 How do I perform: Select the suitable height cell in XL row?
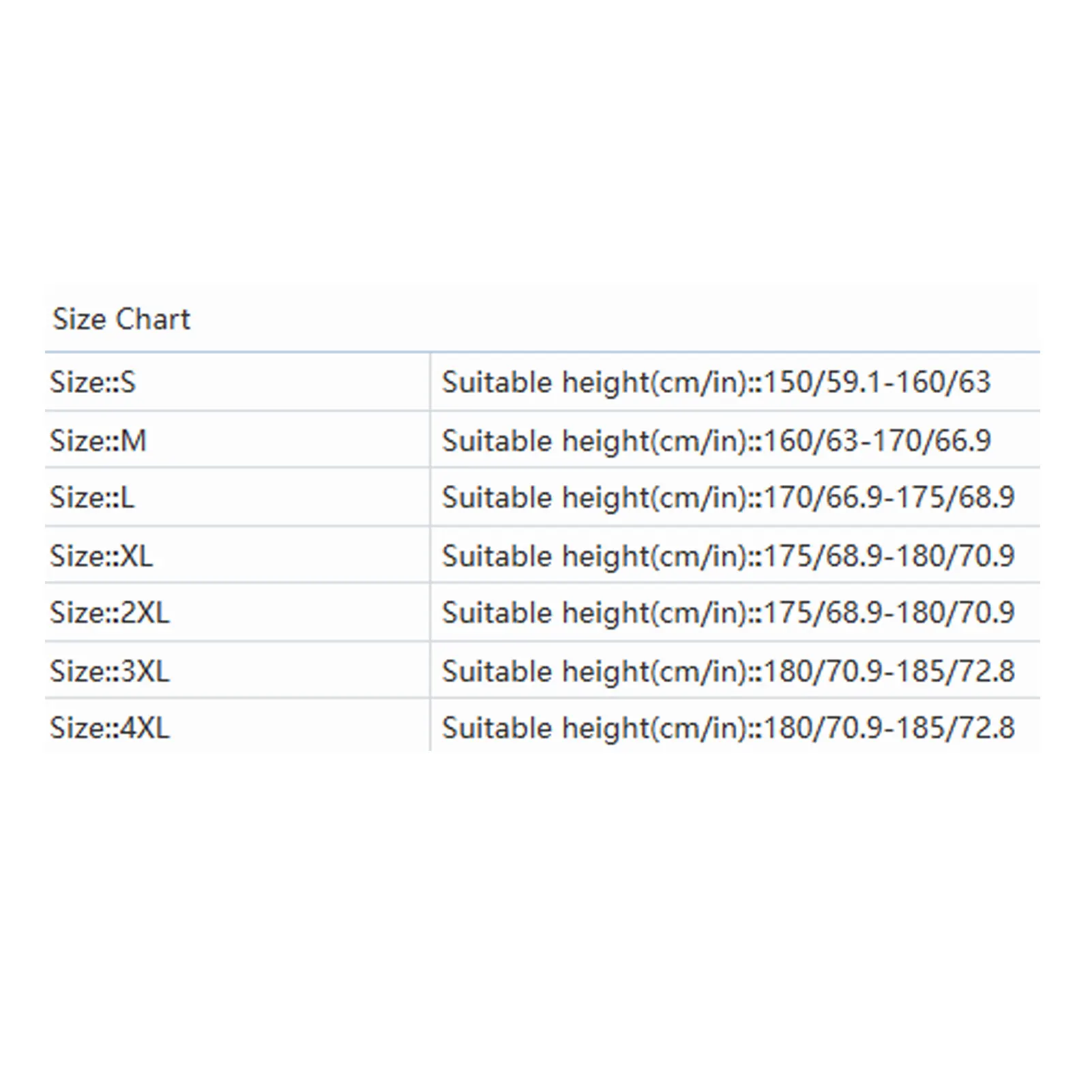click(728, 556)
